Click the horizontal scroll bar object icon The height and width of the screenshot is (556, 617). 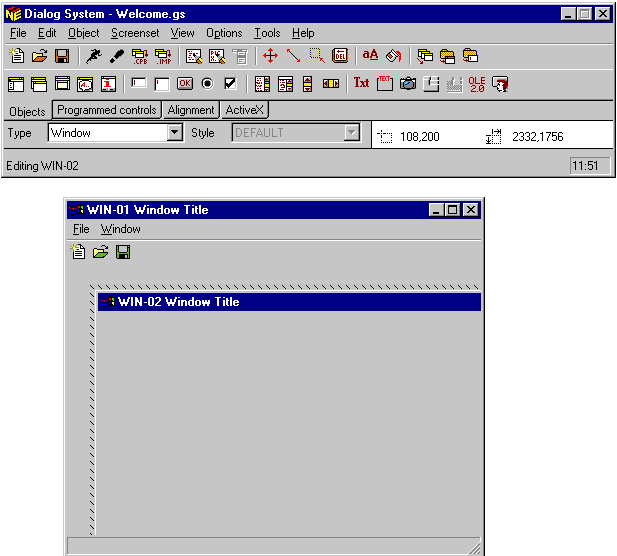click(x=331, y=83)
